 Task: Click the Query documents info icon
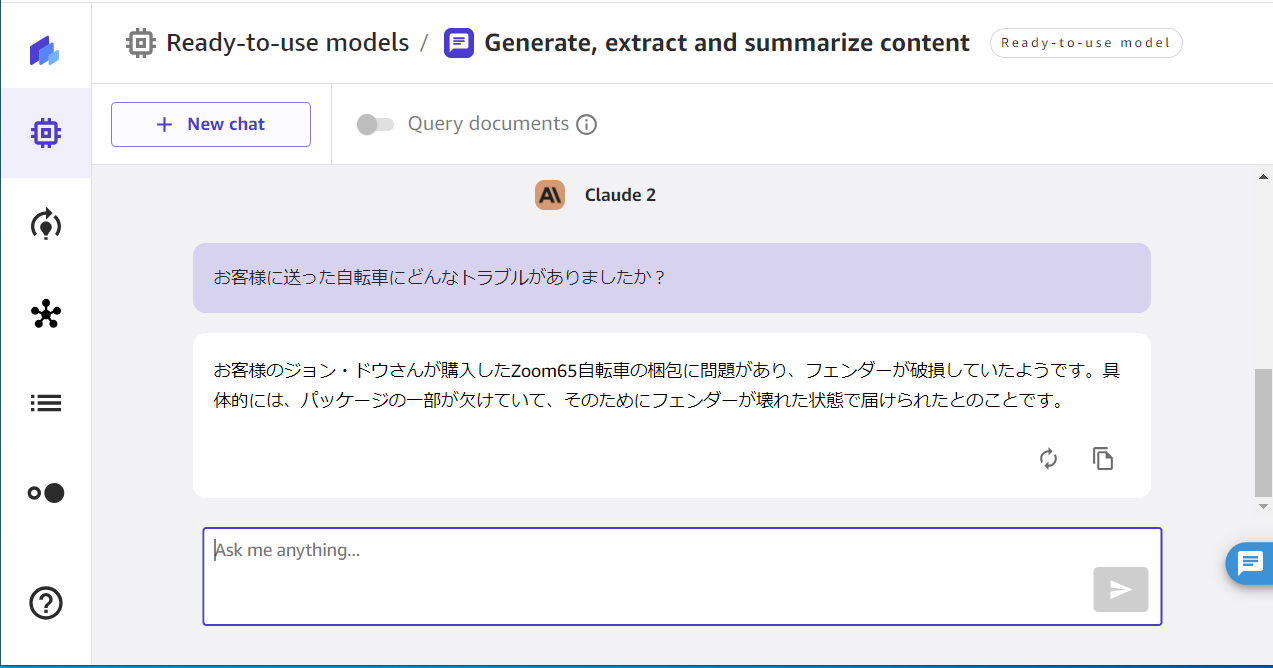coord(587,125)
